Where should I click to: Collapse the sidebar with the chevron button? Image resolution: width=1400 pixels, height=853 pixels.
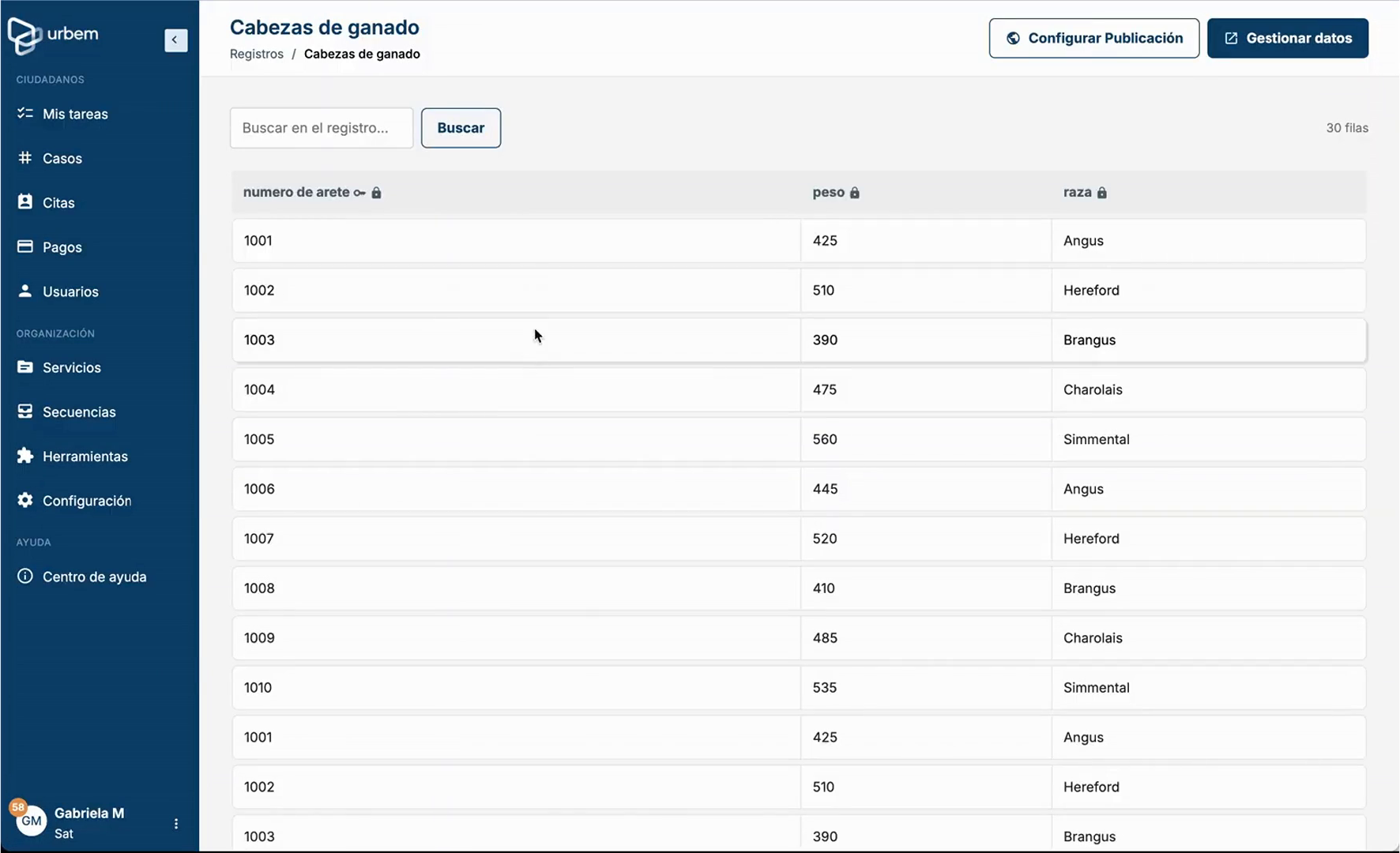(x=175, y=40)
